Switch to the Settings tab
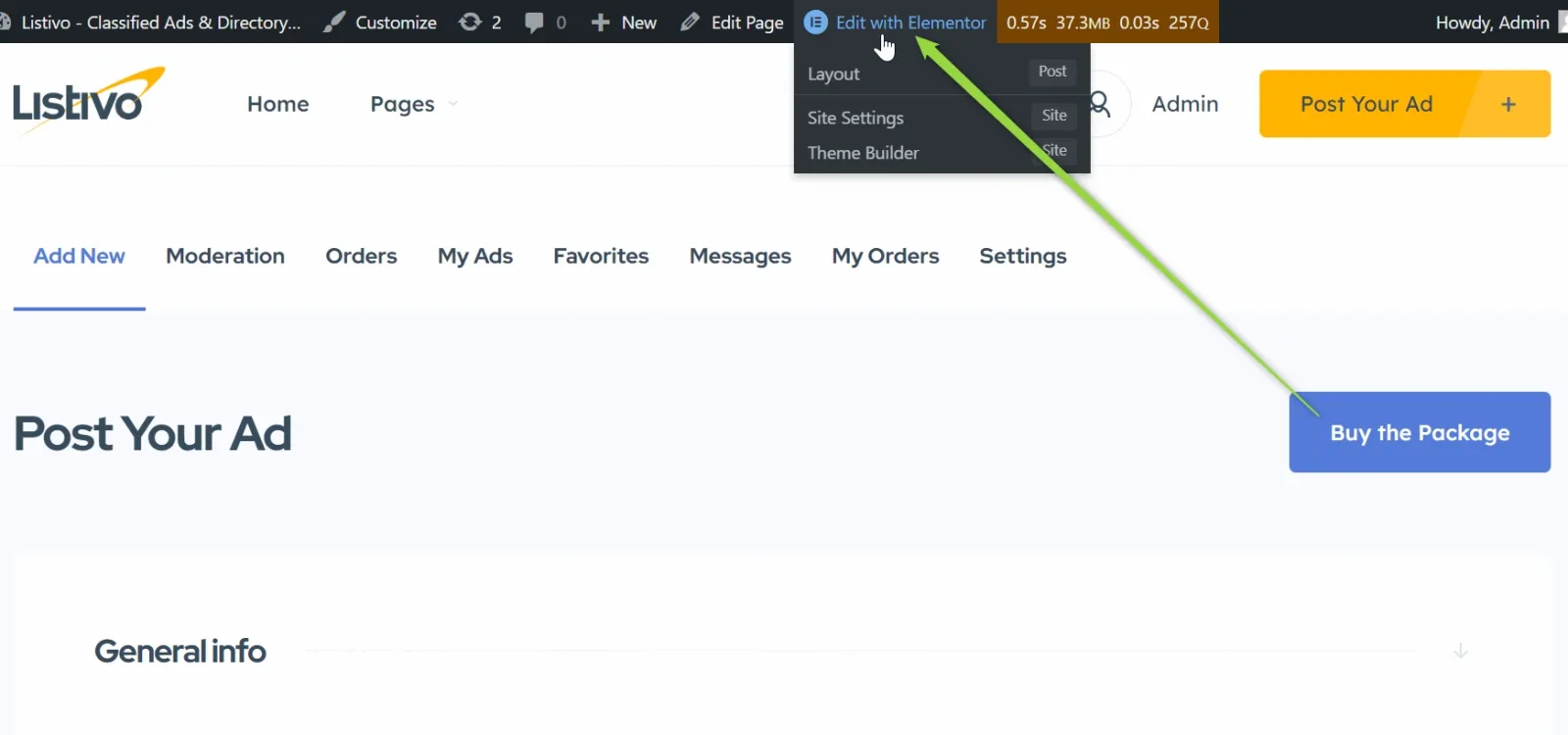Viewport: 1568px width, 735px height. pyautogui.click(x=1023, y=256)
